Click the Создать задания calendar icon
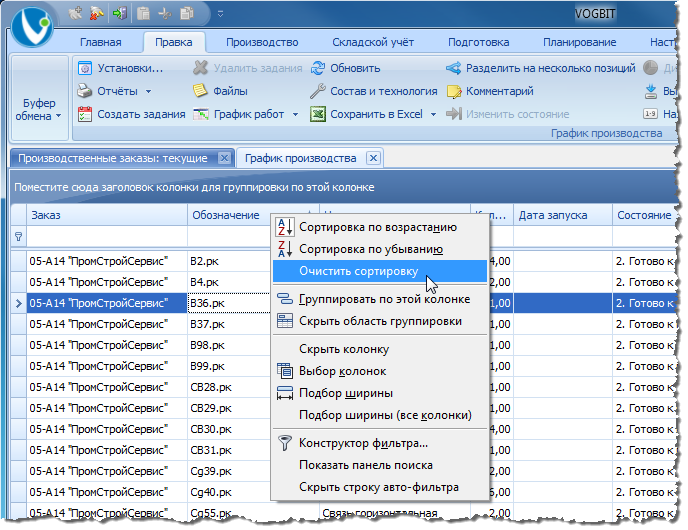 (84, 114)
